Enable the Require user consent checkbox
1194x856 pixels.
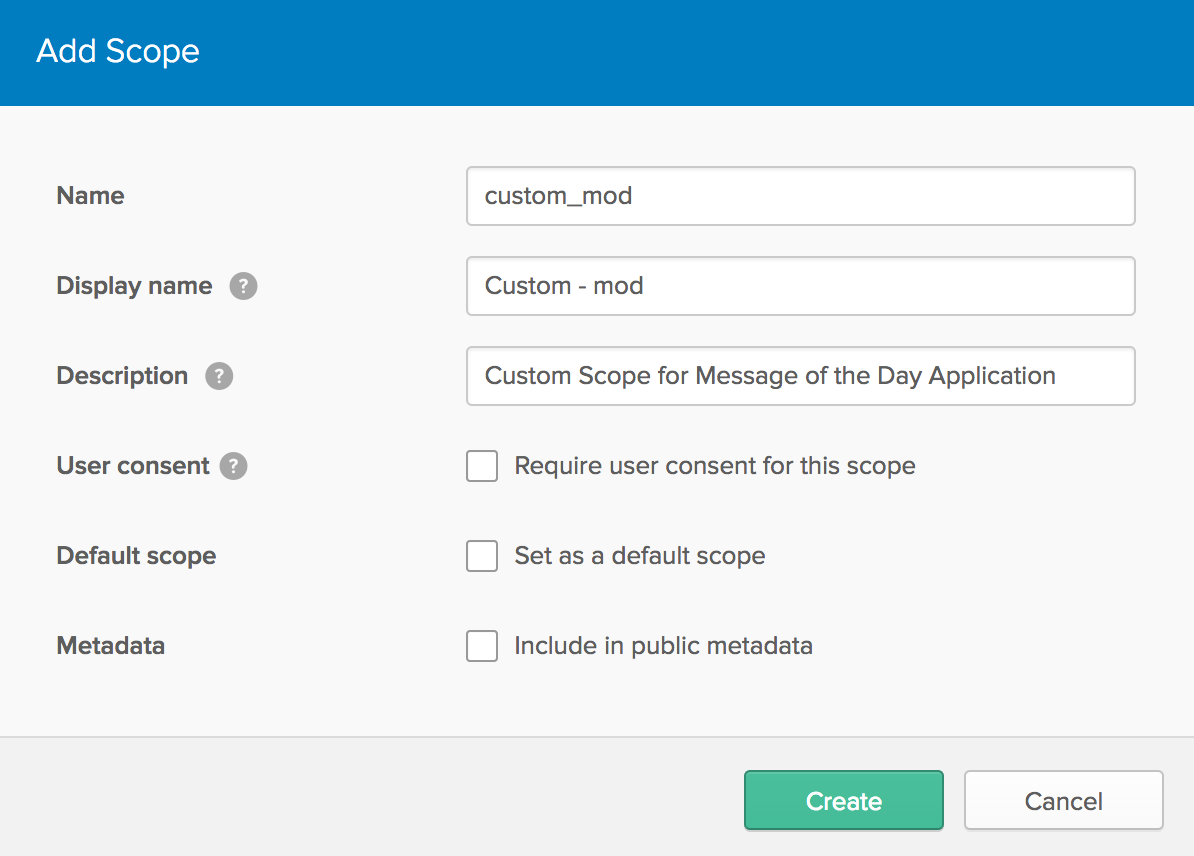[x=482, y=466]
